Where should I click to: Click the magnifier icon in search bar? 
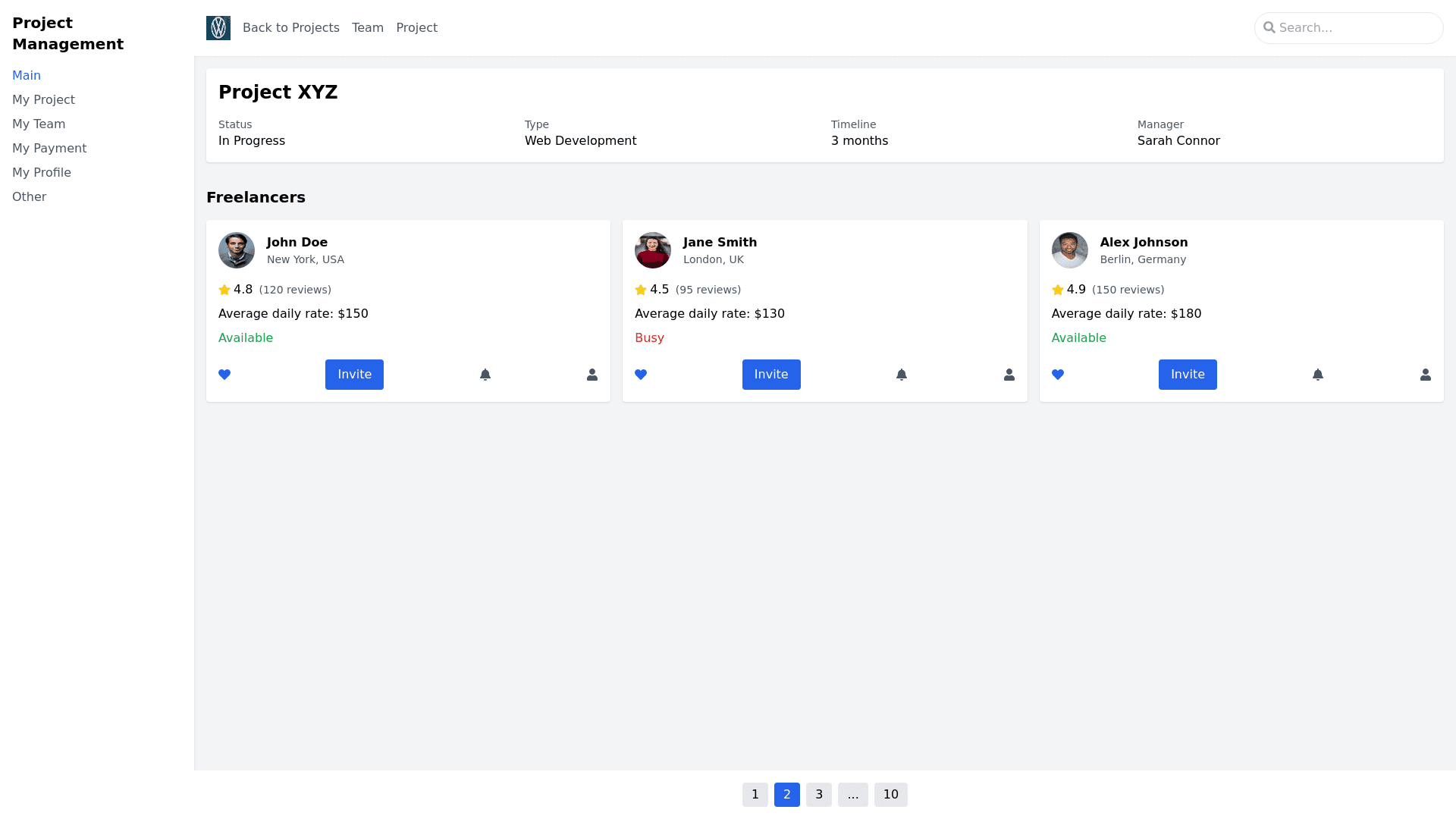coord(1269,27)
